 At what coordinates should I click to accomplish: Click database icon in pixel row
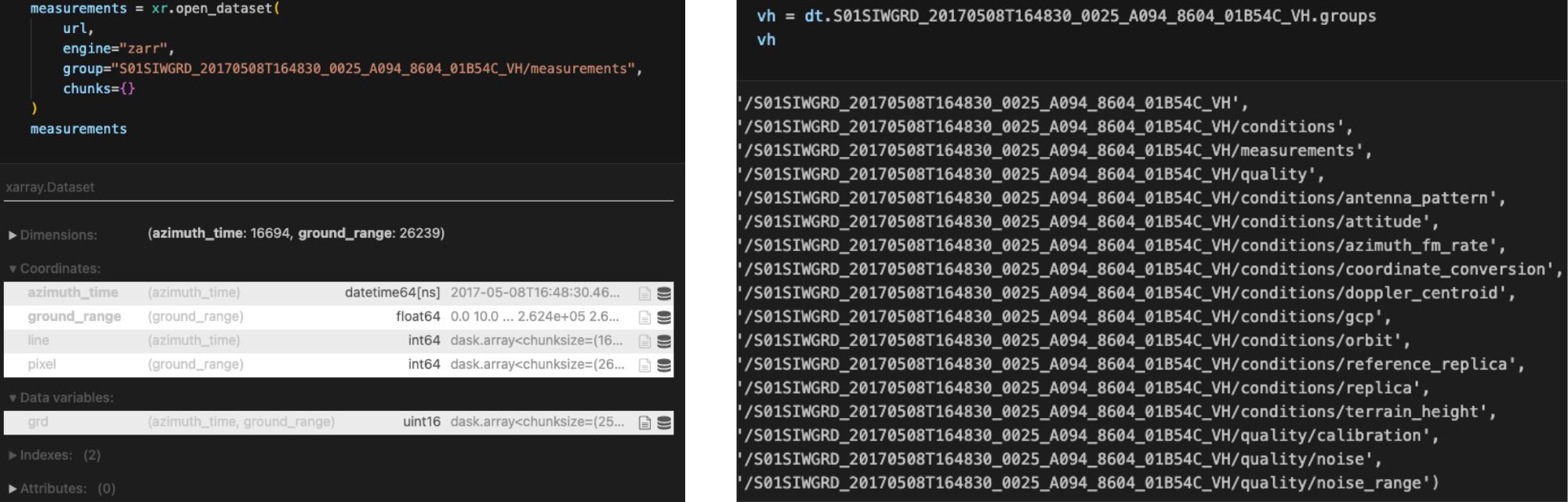664,366
